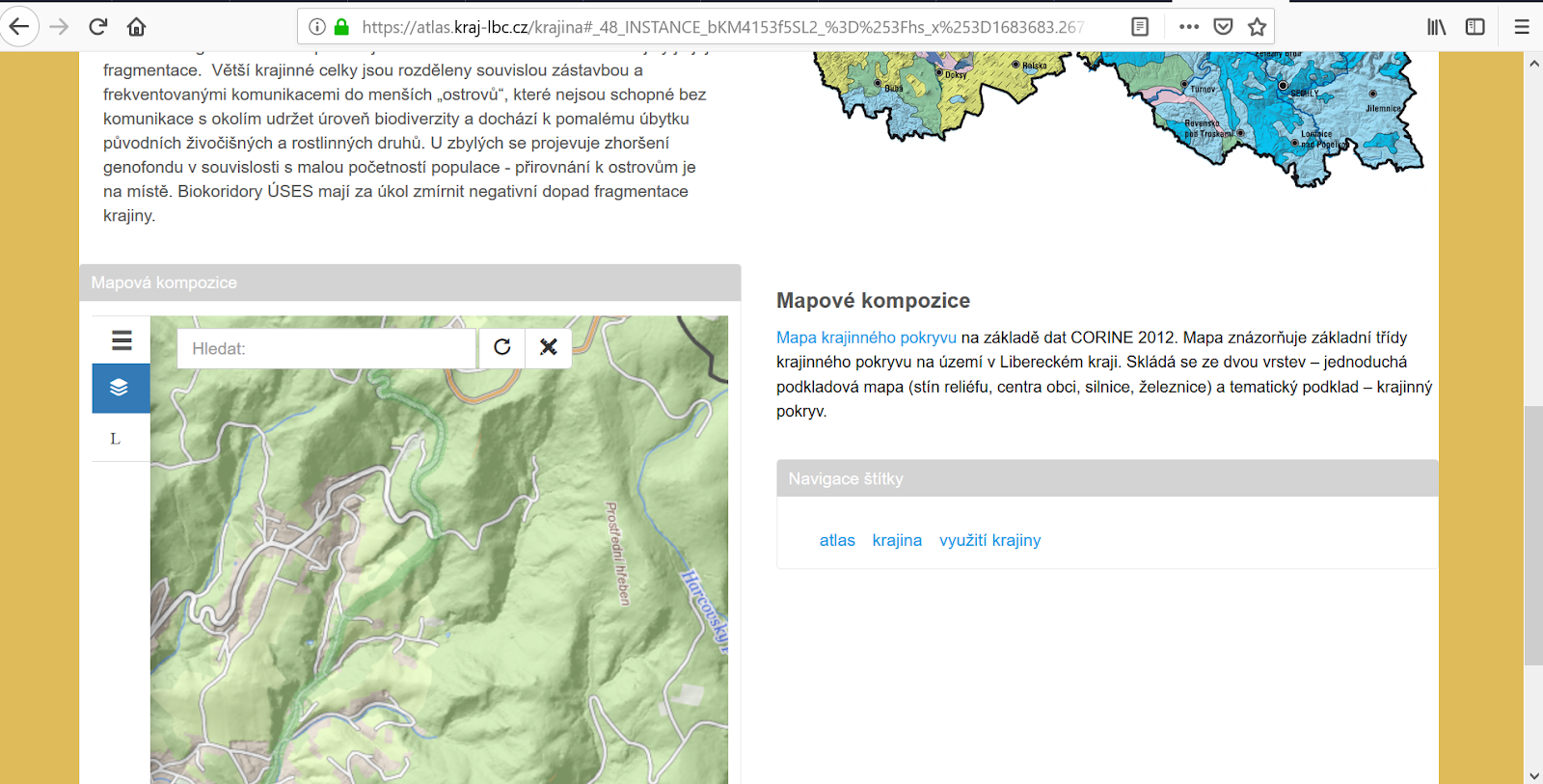Clear the map search with X icon
Screen dimensions: 1543x784
click(549, 347)
